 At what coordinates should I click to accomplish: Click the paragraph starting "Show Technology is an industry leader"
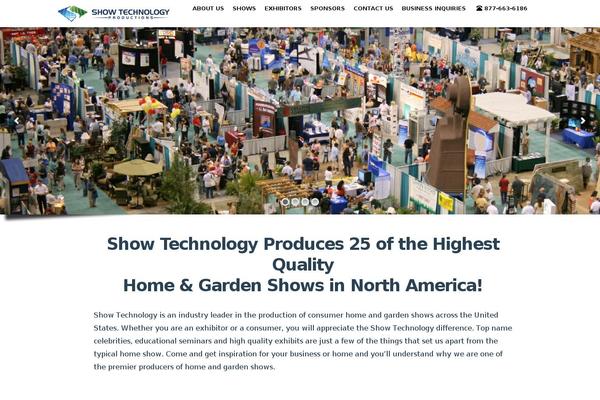[303, 341]
